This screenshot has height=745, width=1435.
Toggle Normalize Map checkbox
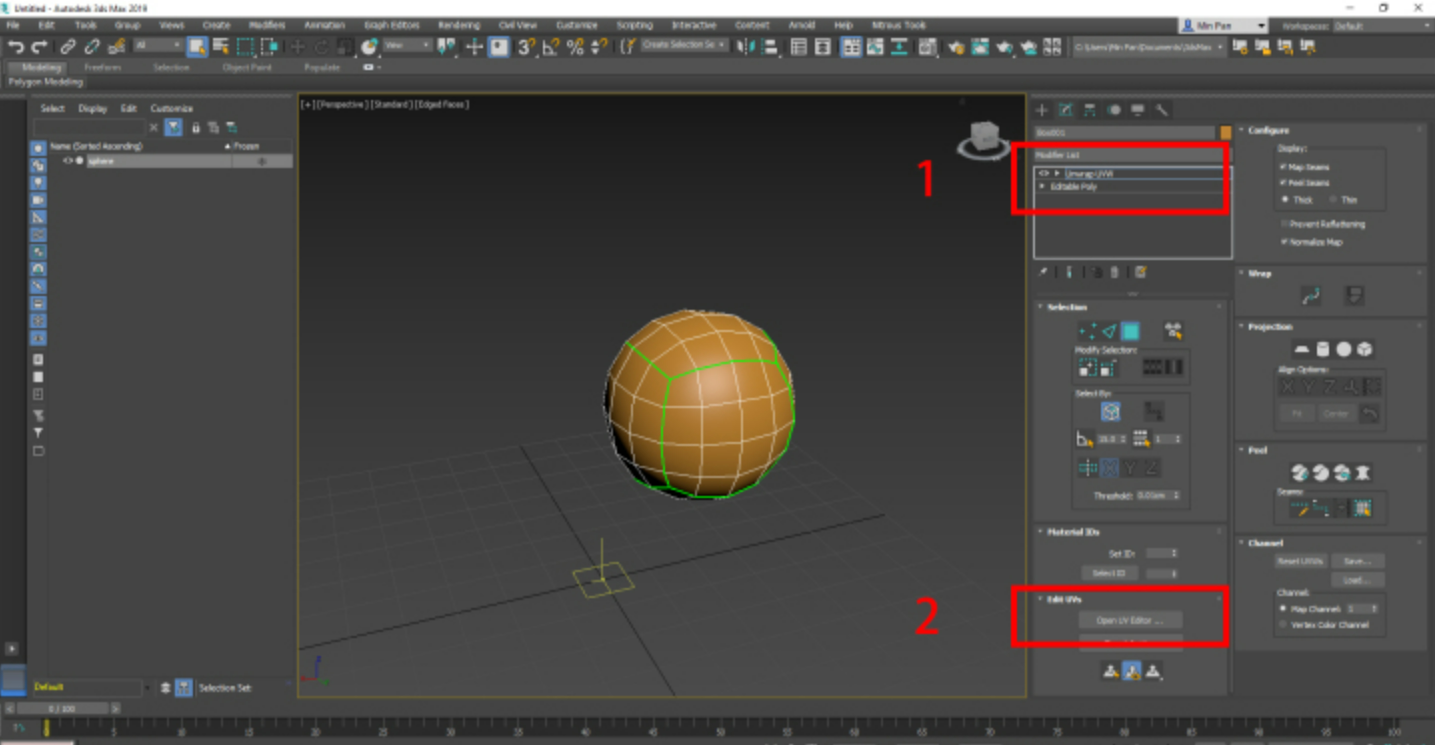click(x=1284, y=242)
